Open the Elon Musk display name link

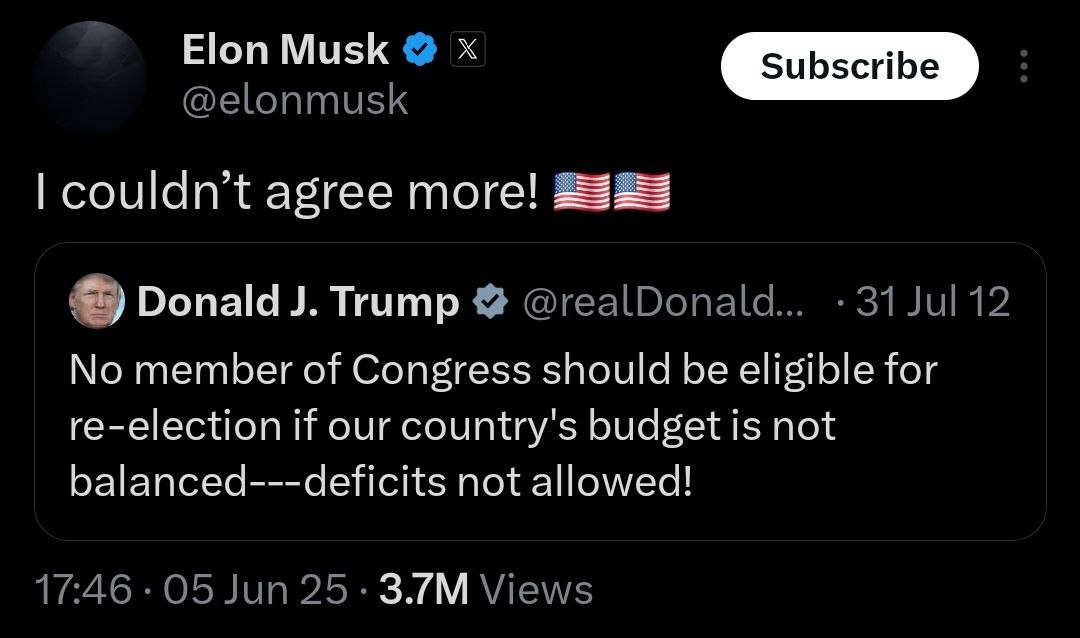pyautogui.click(x=285, y=49)
